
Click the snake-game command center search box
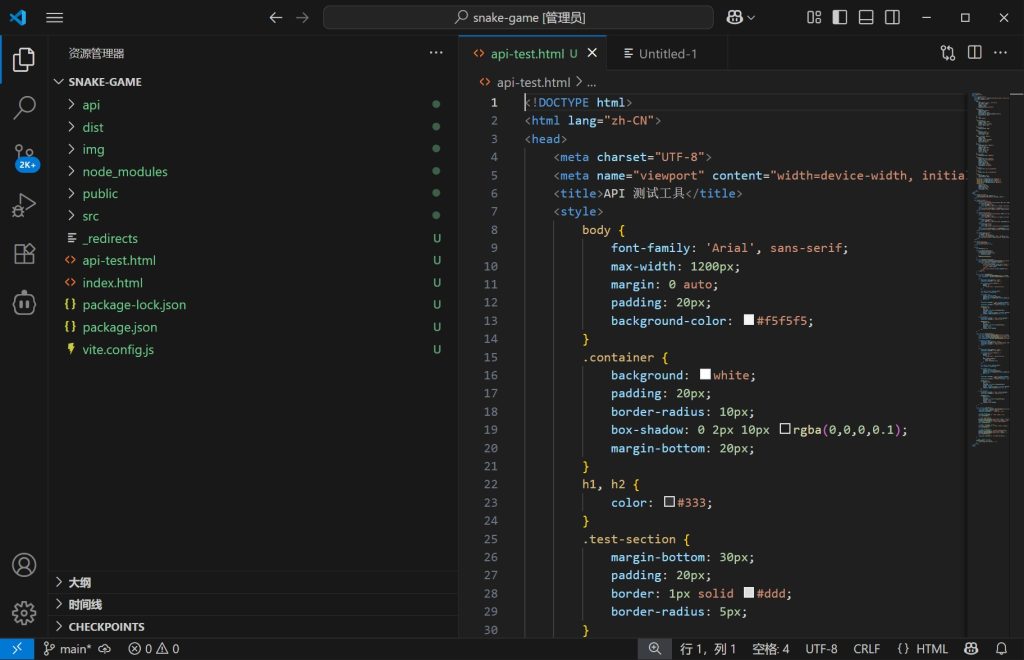tap(518, 18)
